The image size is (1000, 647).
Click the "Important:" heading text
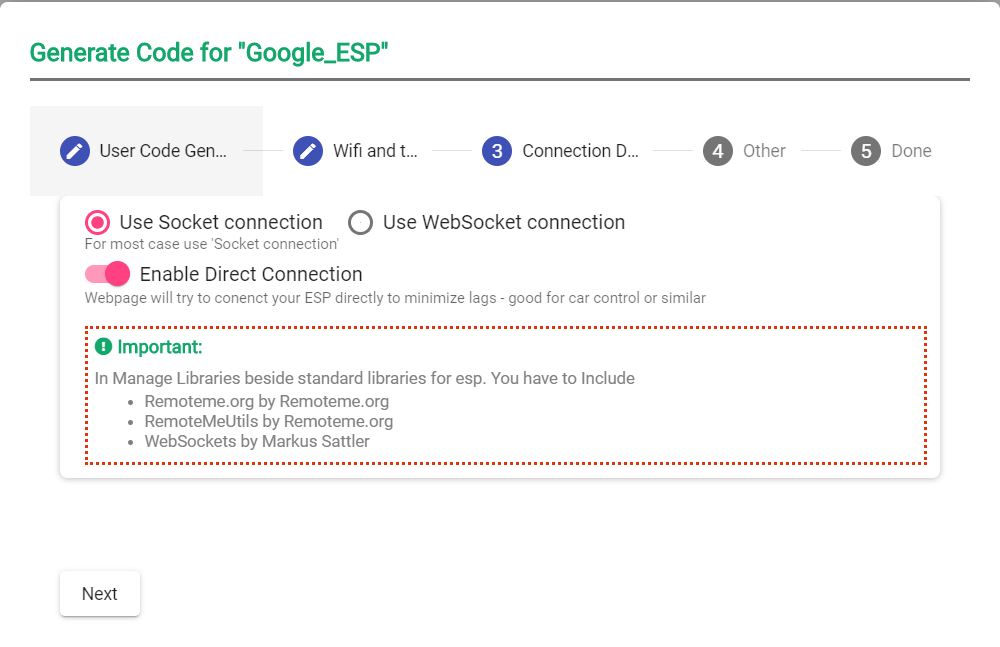tap(160, 347)
